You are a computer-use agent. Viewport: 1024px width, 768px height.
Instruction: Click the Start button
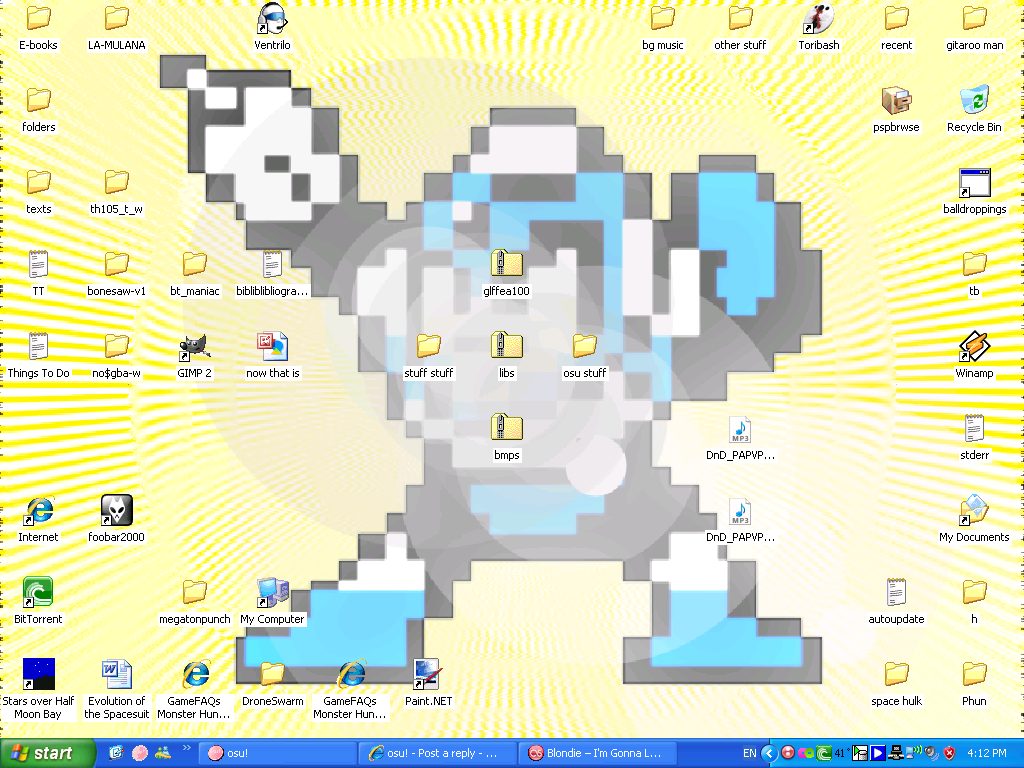(x=47, y=753)
